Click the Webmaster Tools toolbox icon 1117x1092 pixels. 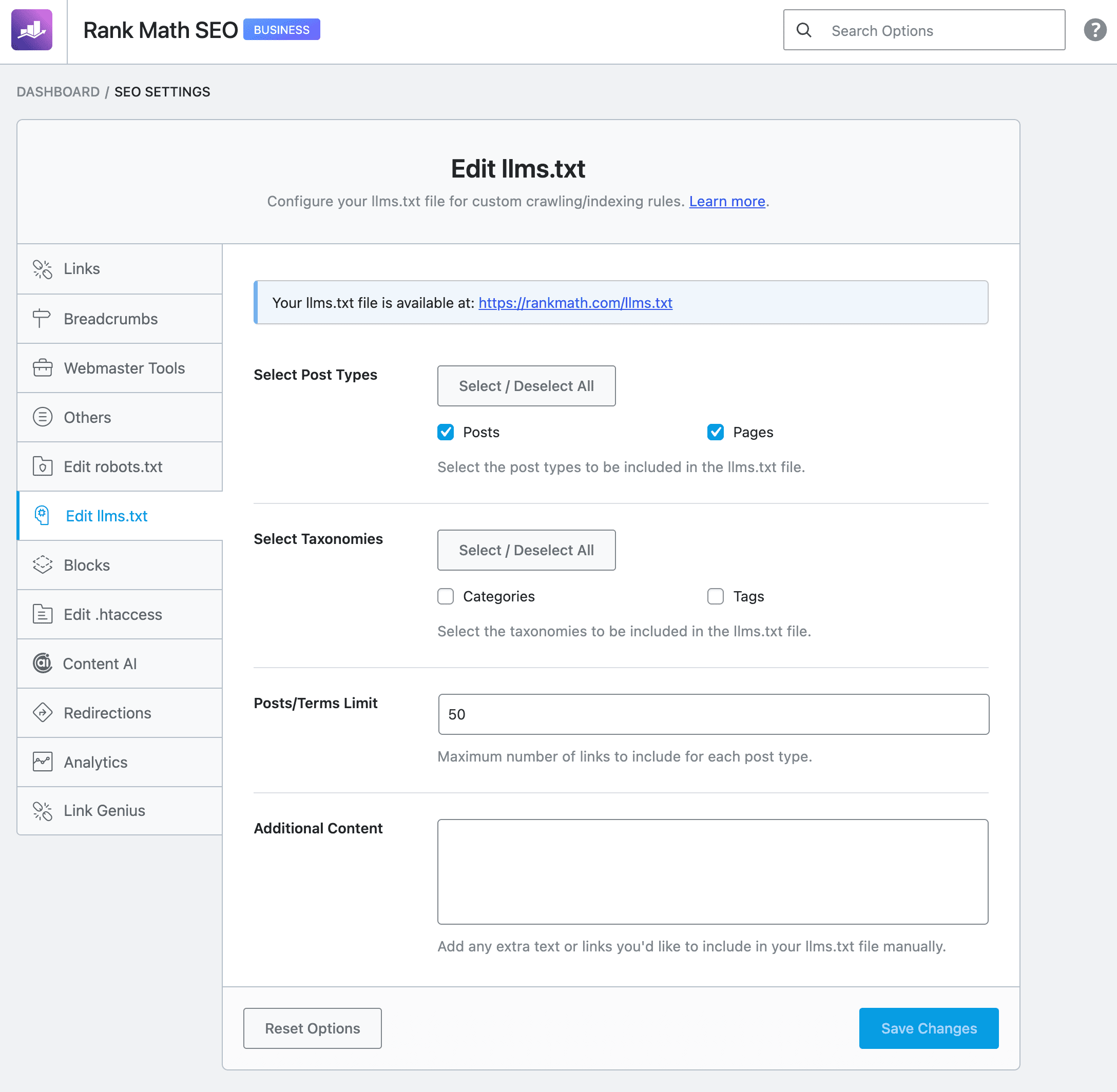click(43, 368)
